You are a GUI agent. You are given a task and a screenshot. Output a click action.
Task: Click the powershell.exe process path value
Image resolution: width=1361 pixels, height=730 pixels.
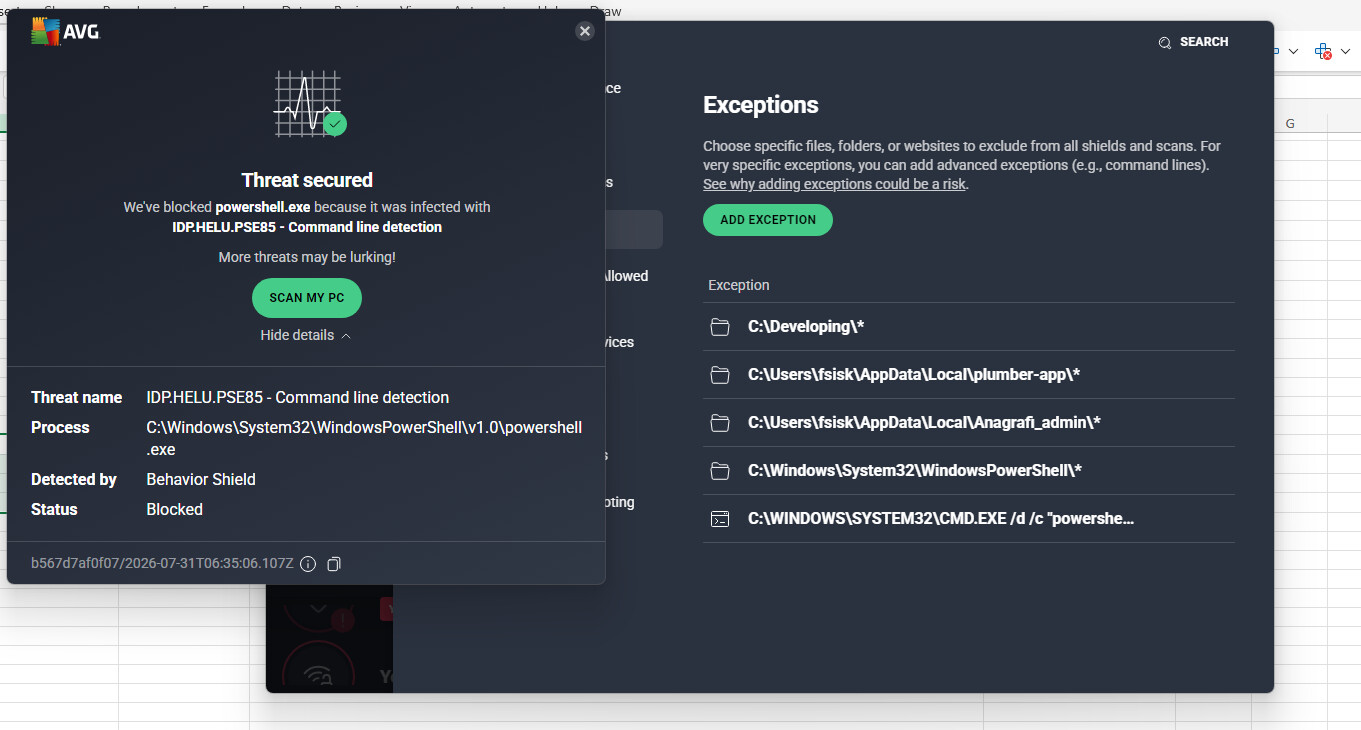click(364, 438)
